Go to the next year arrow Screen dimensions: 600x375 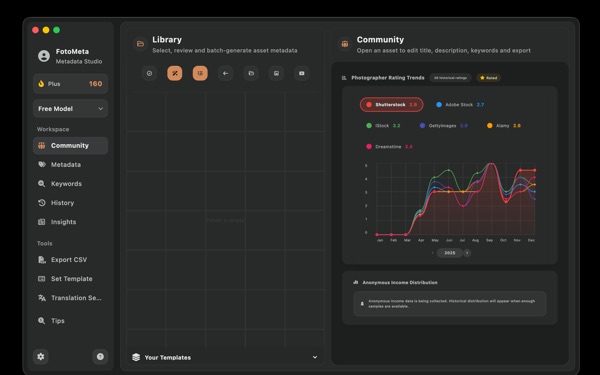click(x=467, y=253)
